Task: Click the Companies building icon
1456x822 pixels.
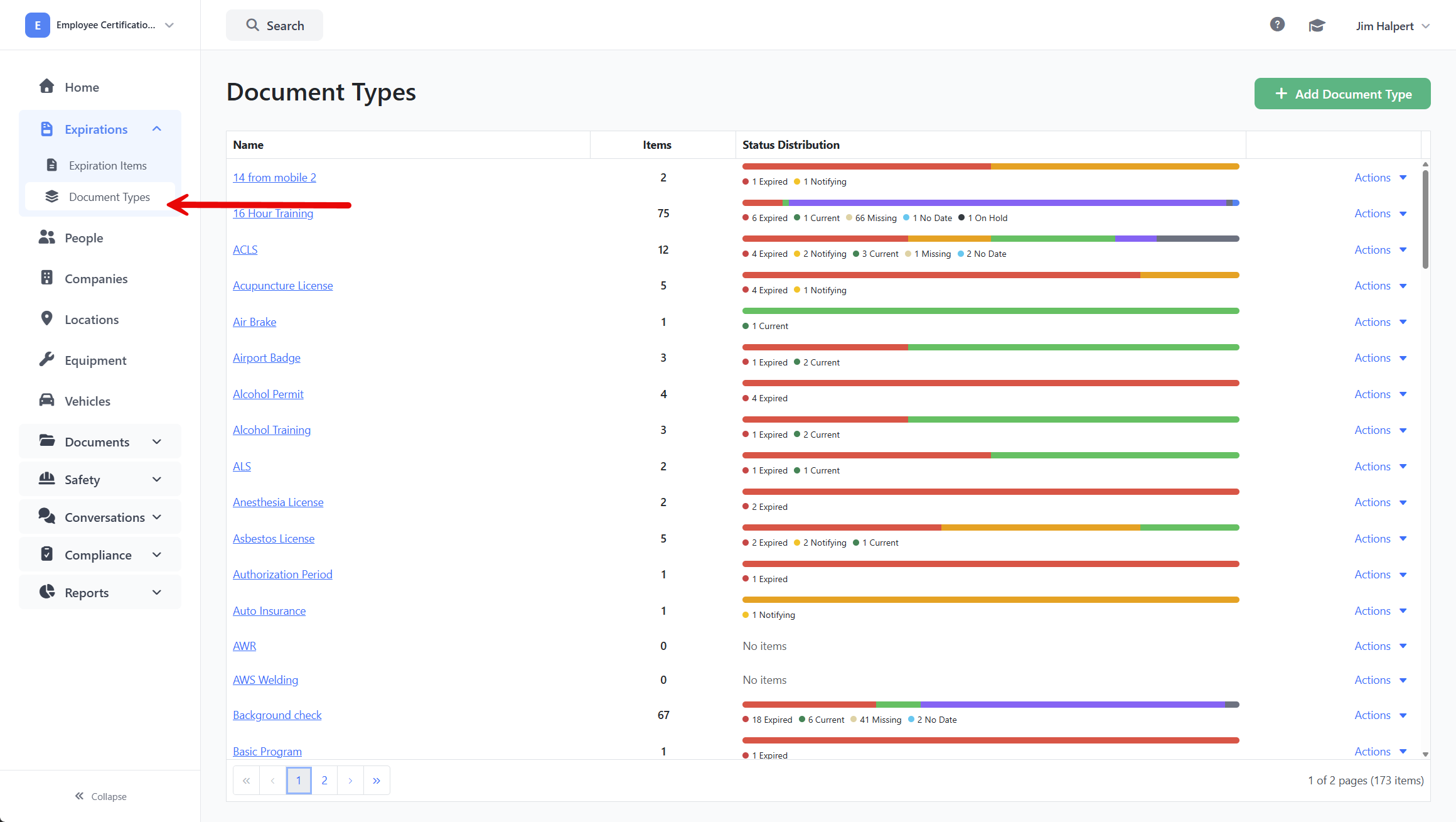Action: coord(46,278)
